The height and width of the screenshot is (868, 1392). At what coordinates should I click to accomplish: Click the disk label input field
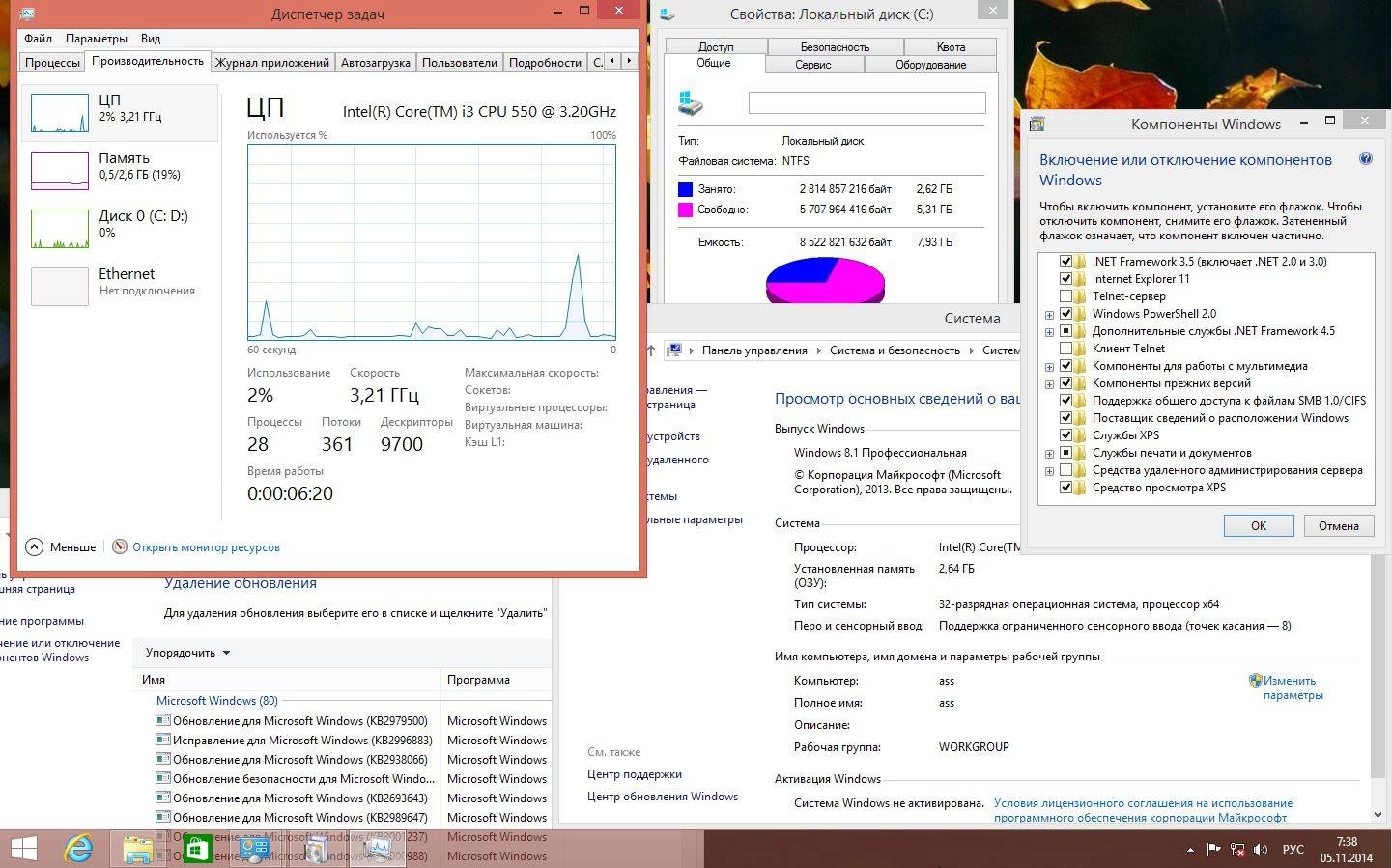(x=866, y=102)
